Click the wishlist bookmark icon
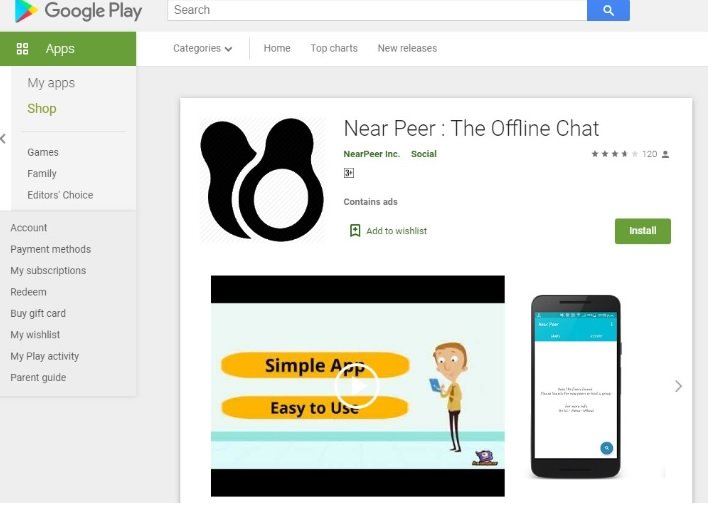 (x=355, y=230)
